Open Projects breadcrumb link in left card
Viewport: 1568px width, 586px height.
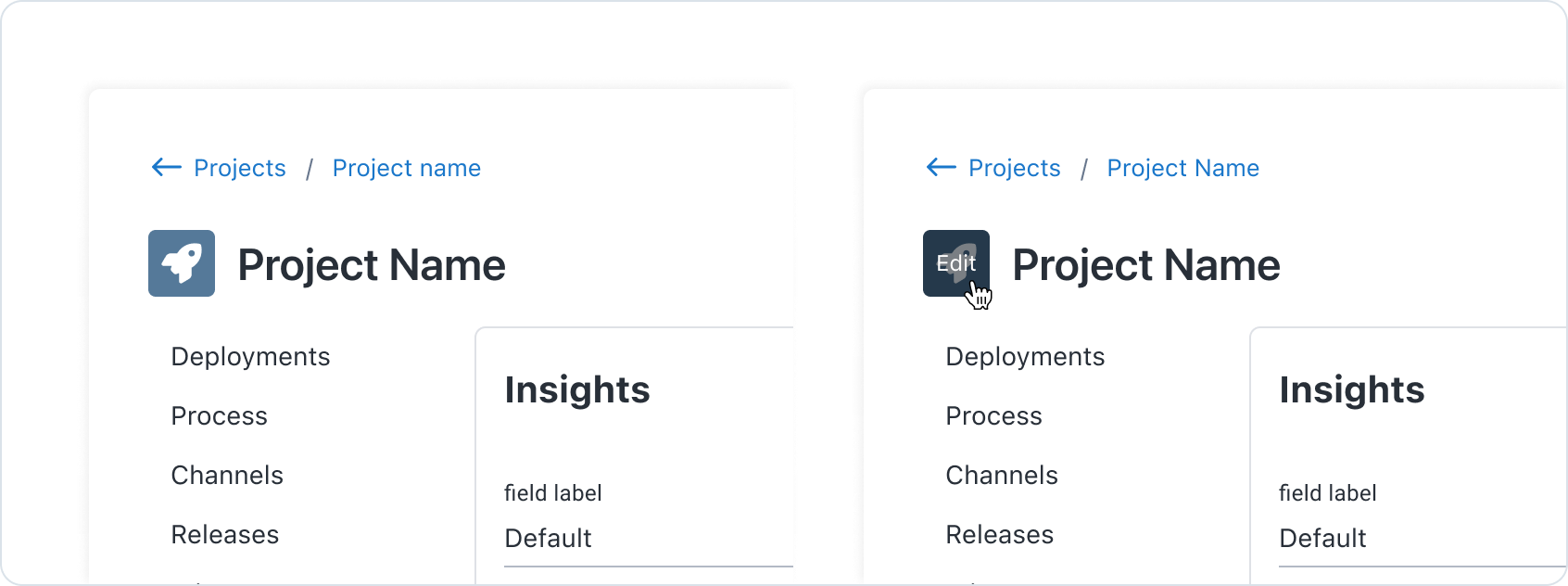coord(239,168)
